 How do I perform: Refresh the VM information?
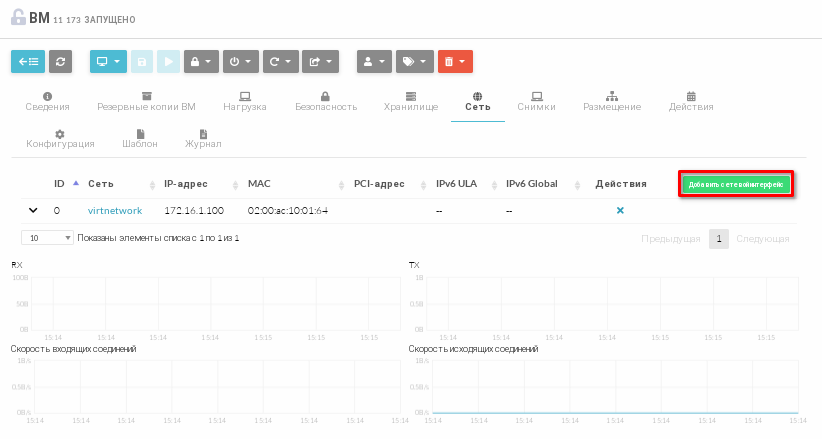click(x=61, y=61)
